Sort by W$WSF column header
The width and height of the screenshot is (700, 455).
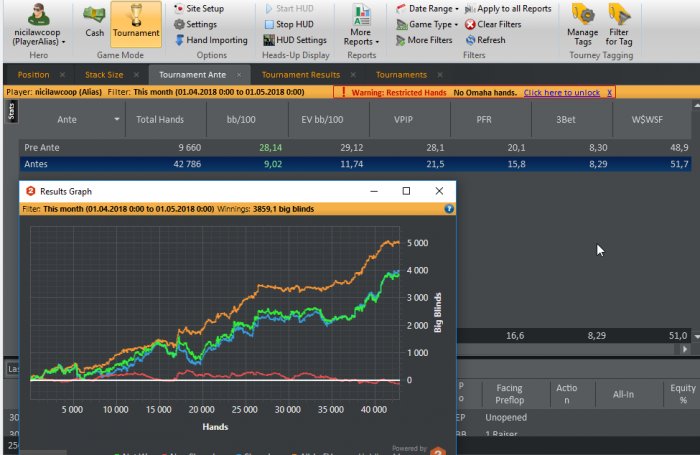click(x=653, y=119)
